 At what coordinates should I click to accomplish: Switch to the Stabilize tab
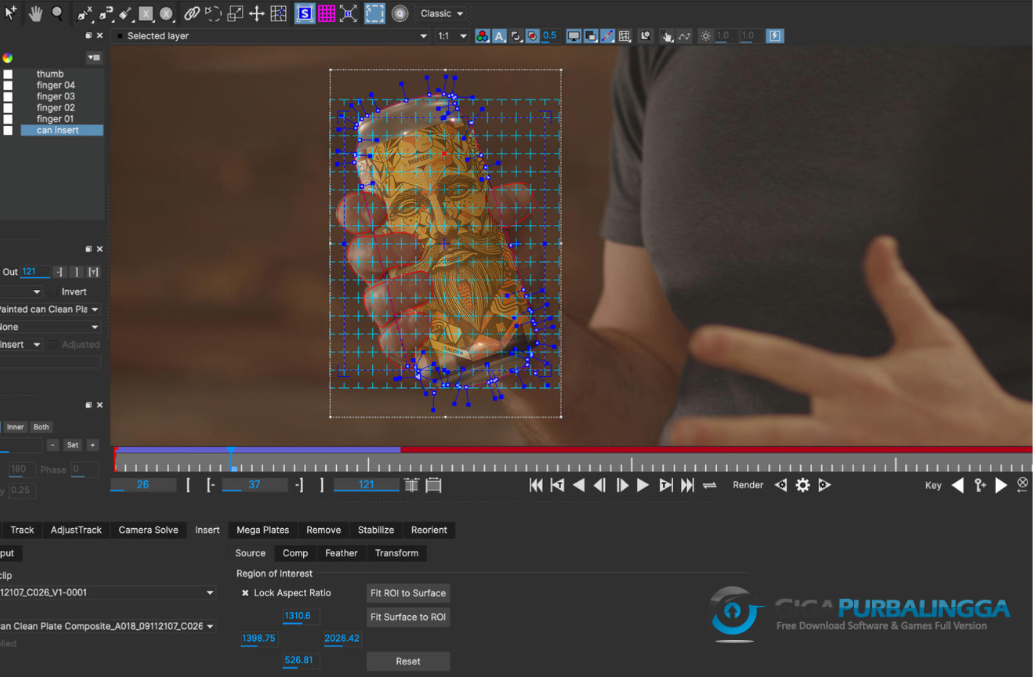pyautogui.click(x=376, y=529)
